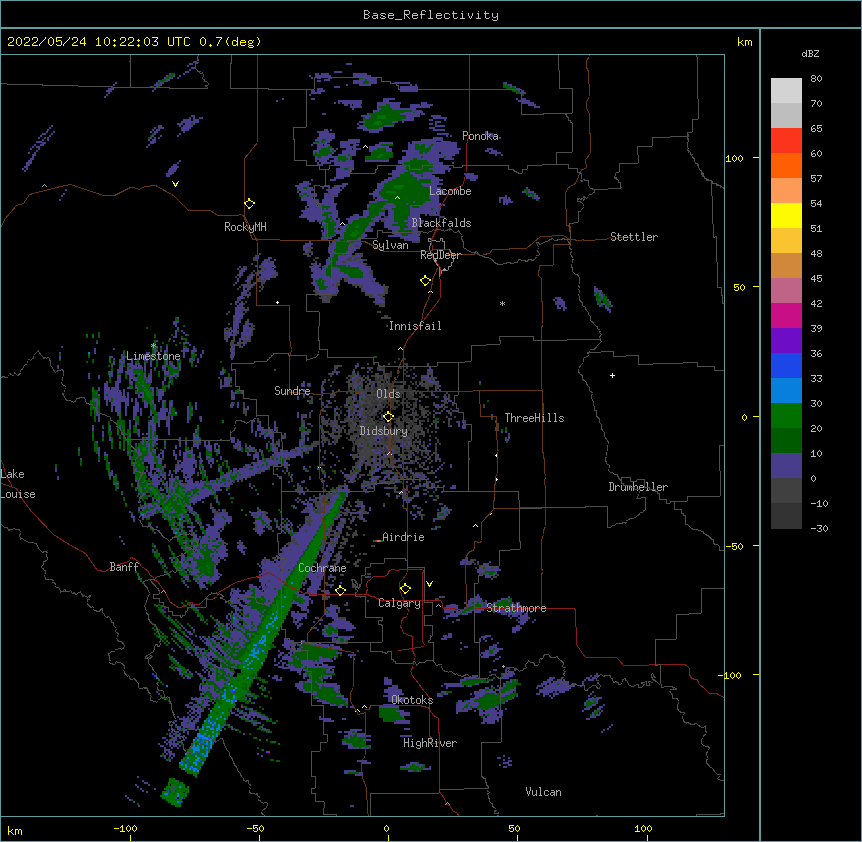
Task: Click the yellow diamond marker beside RockyMH
Action: [250, 204]
